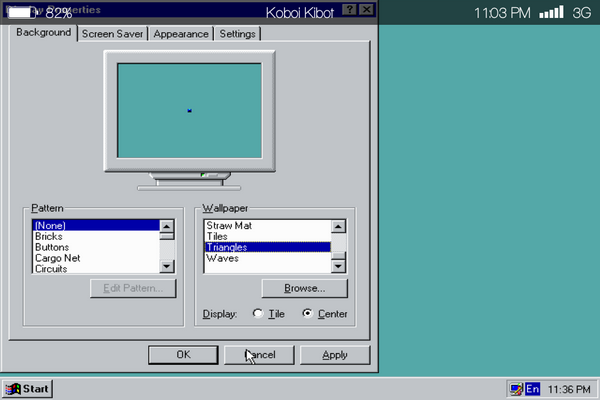
Task: Go to the Settings tab
Action: (237, 34)
